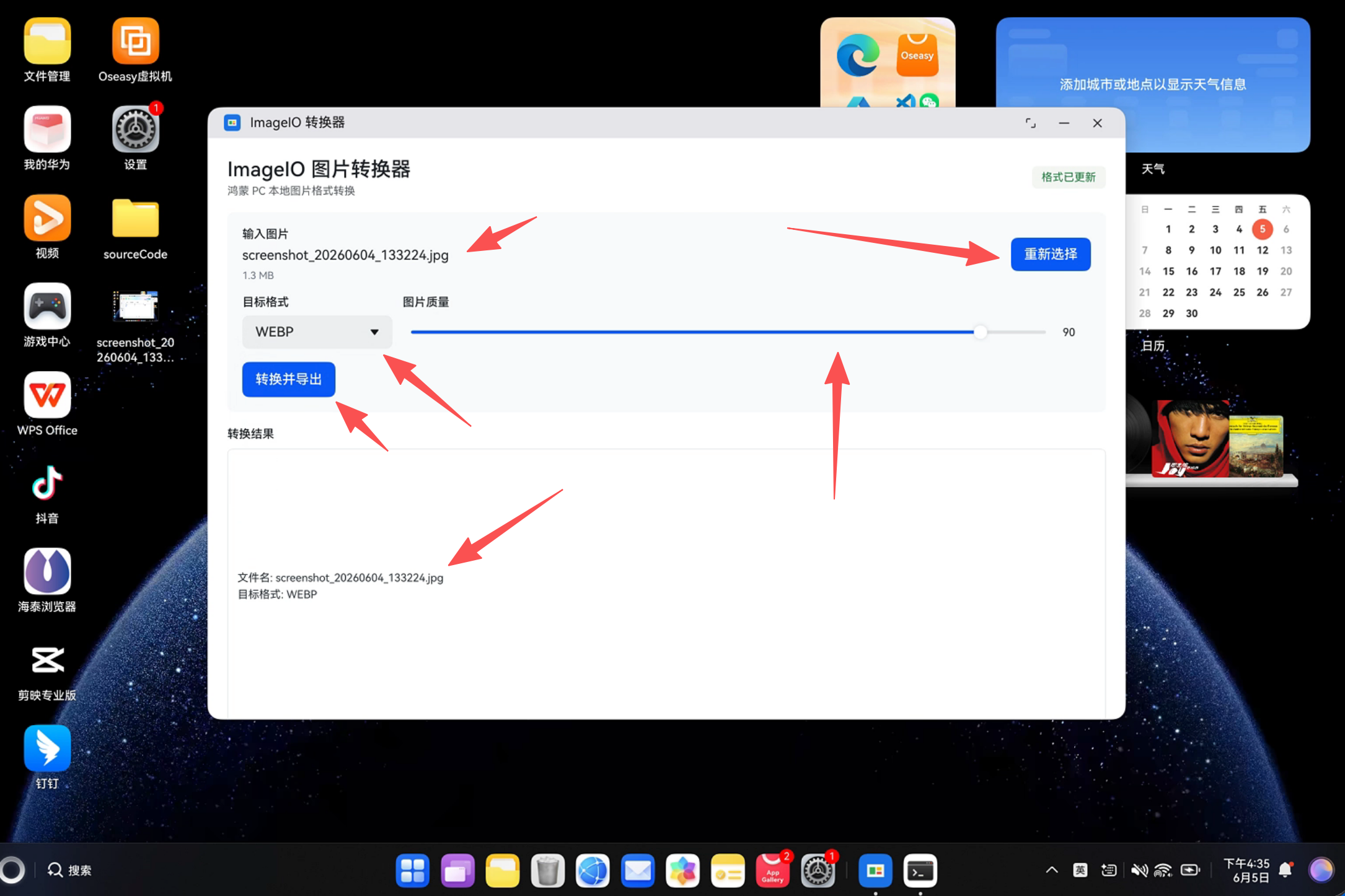Open WPS Office desktop icon
The image size is (1345, 896).
tap(47, 405)
